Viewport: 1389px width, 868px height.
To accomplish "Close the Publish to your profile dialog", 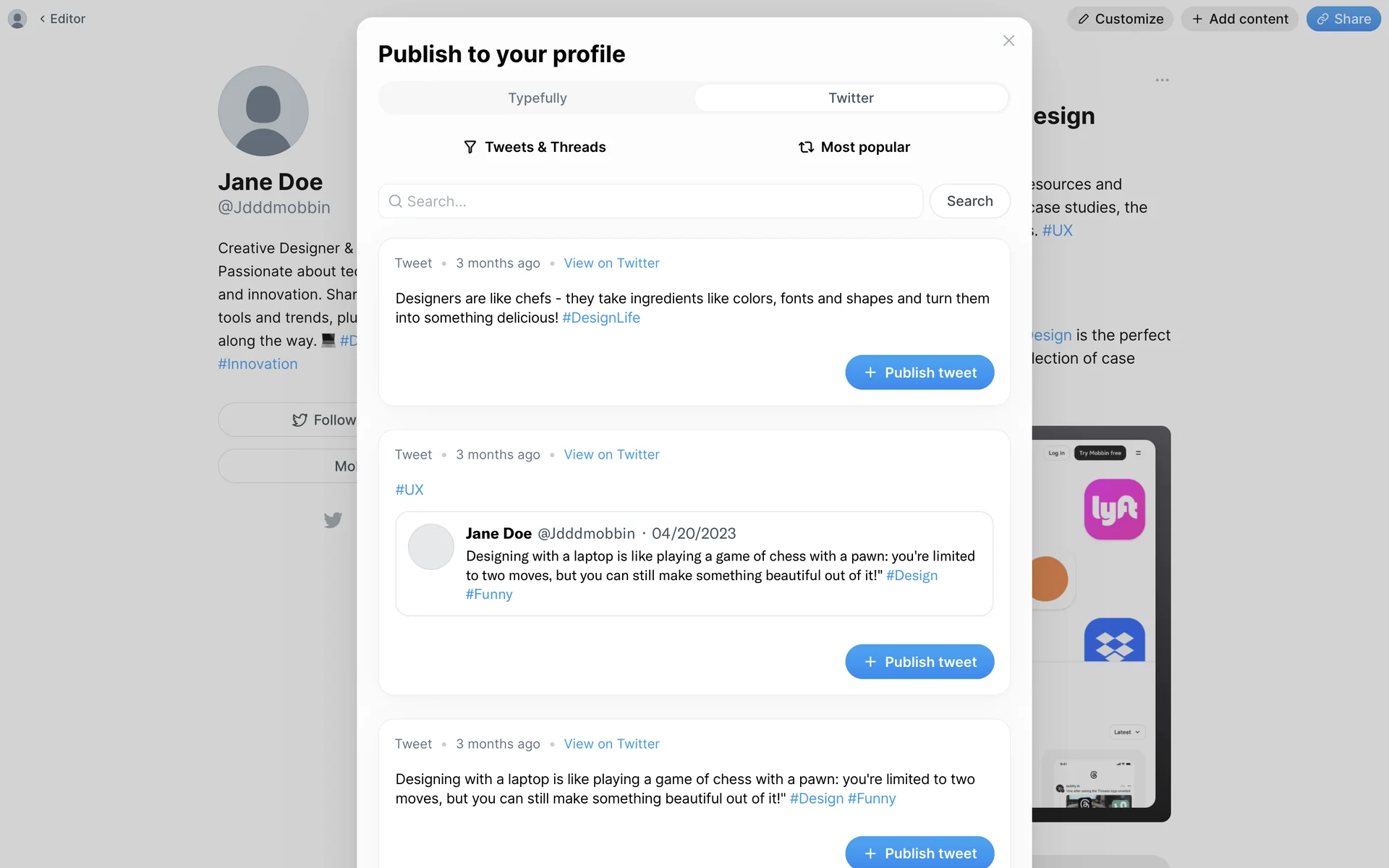I will pos(1008,41).
